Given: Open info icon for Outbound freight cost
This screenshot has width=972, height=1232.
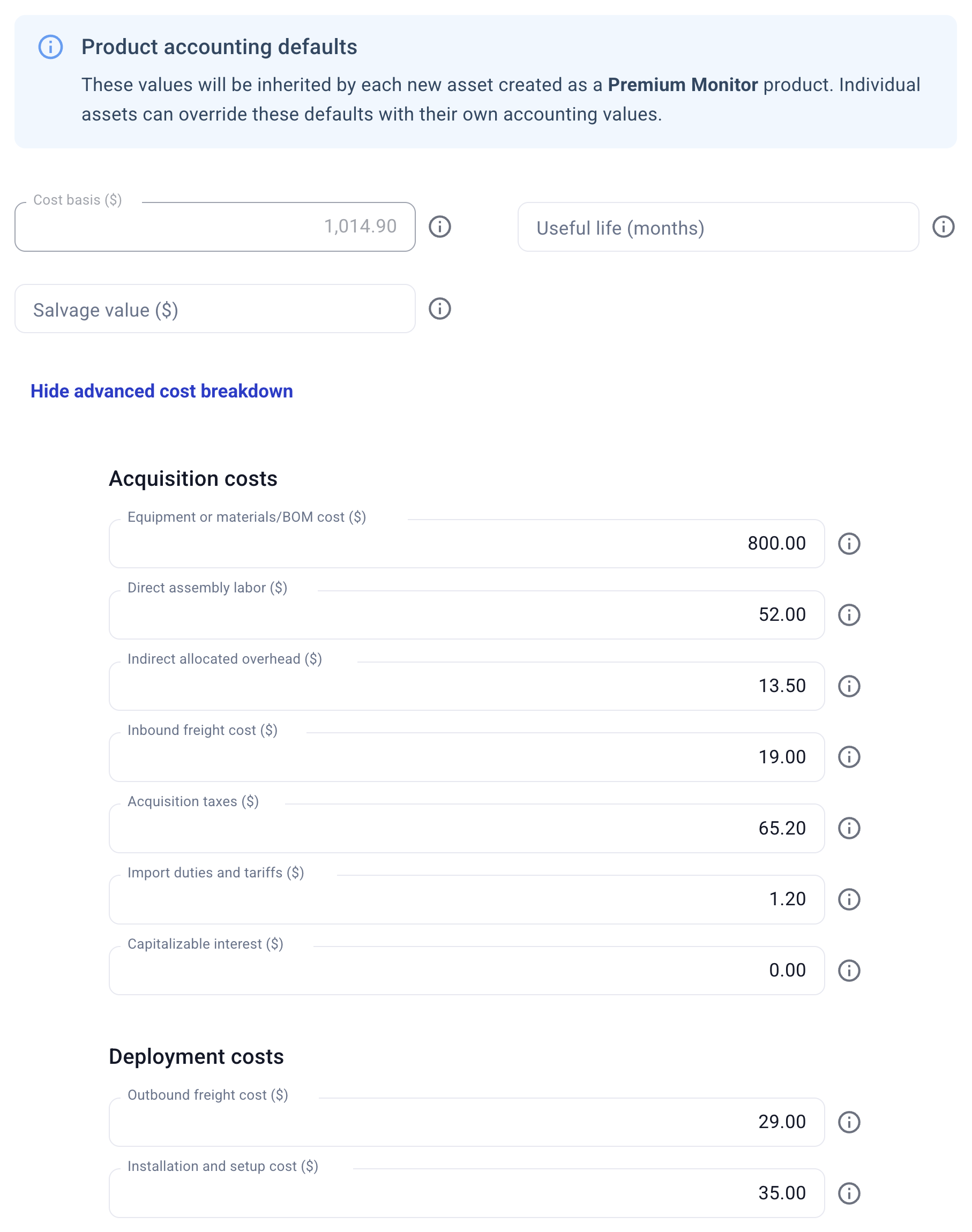Looking at the screenshot, I should 849,1122.
